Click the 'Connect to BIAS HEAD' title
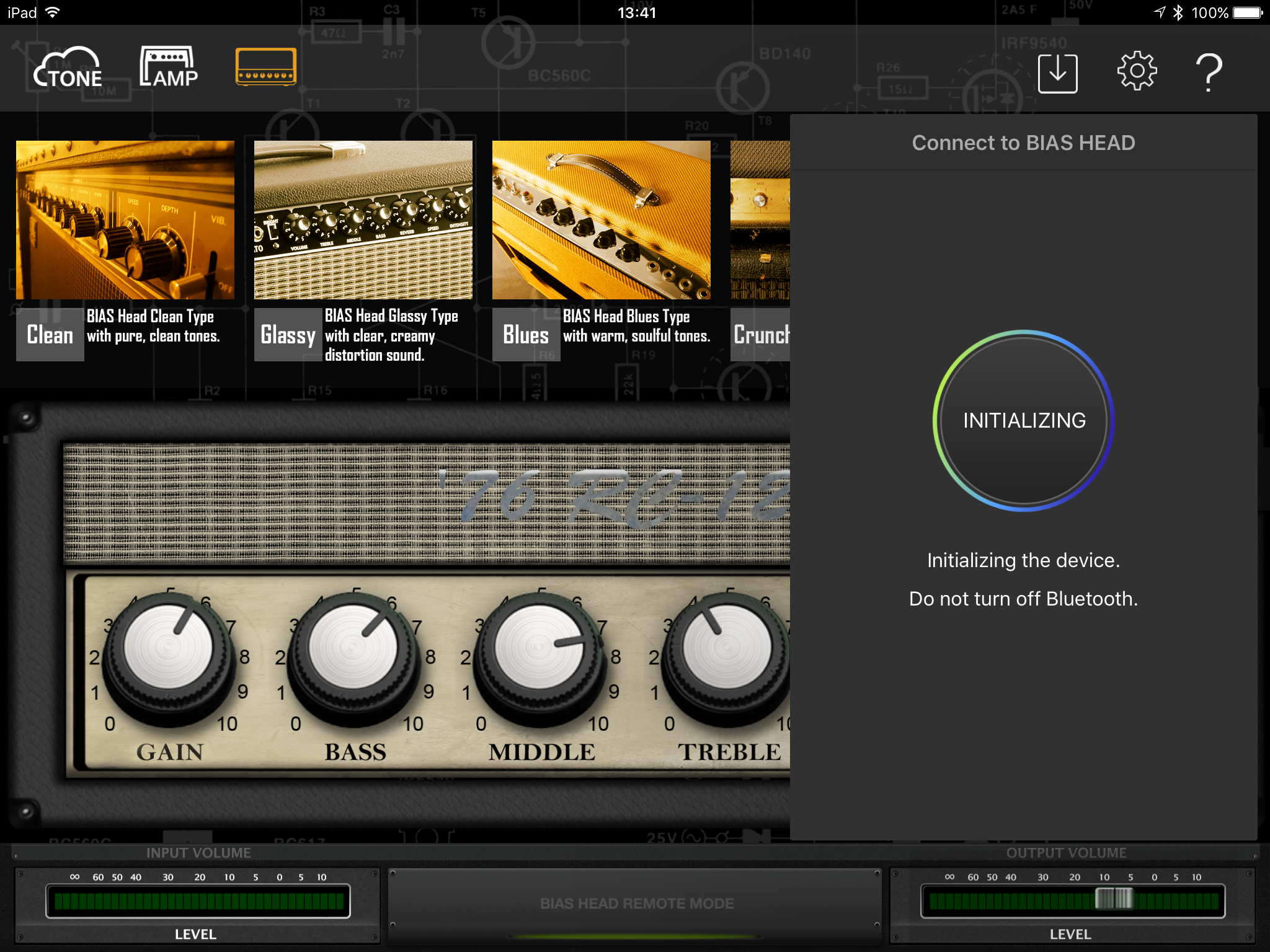This screenshot has height=952, width=1270. pos(1023,143)
